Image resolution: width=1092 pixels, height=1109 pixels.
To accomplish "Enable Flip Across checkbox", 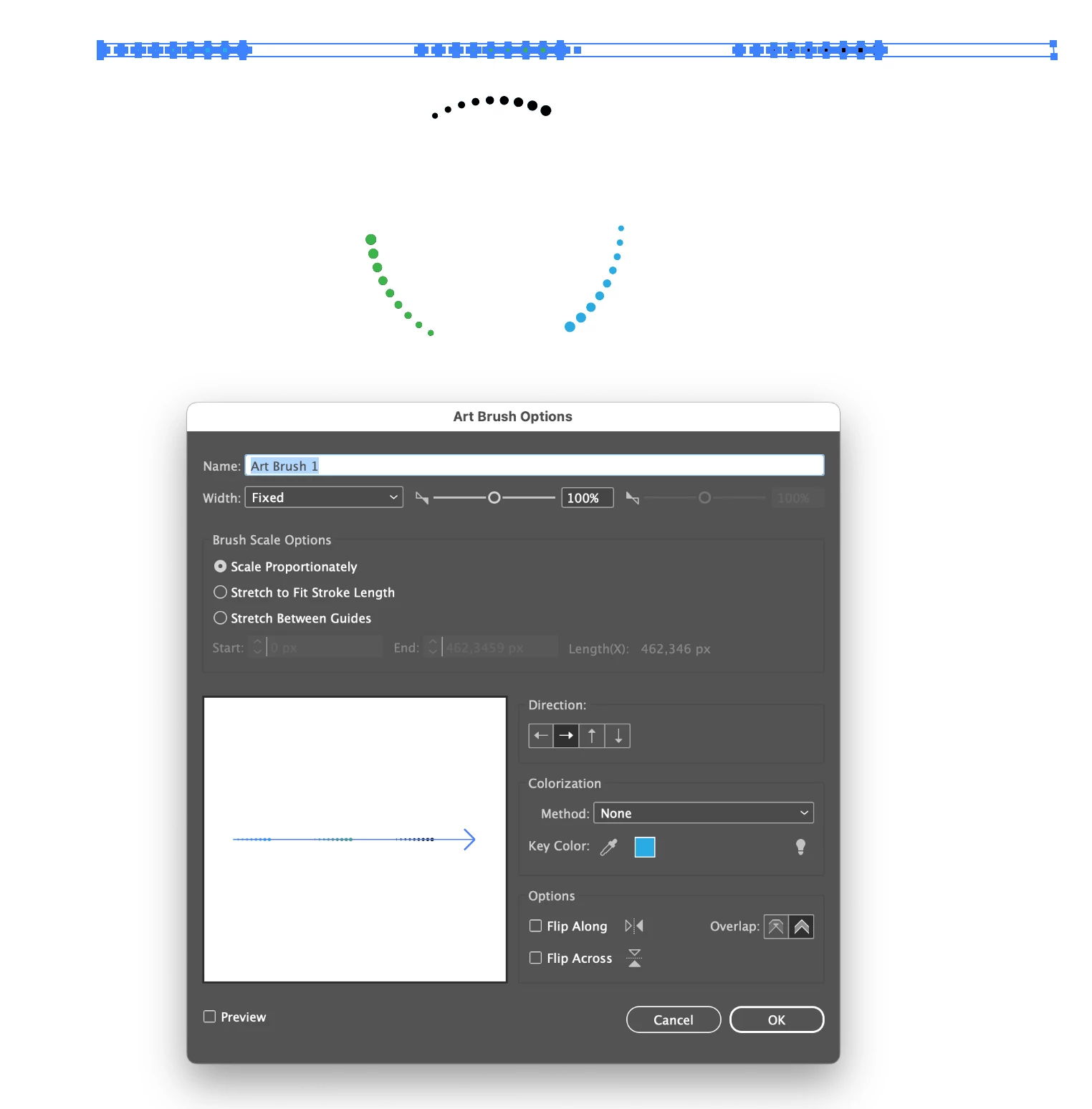I will [535, 958].
